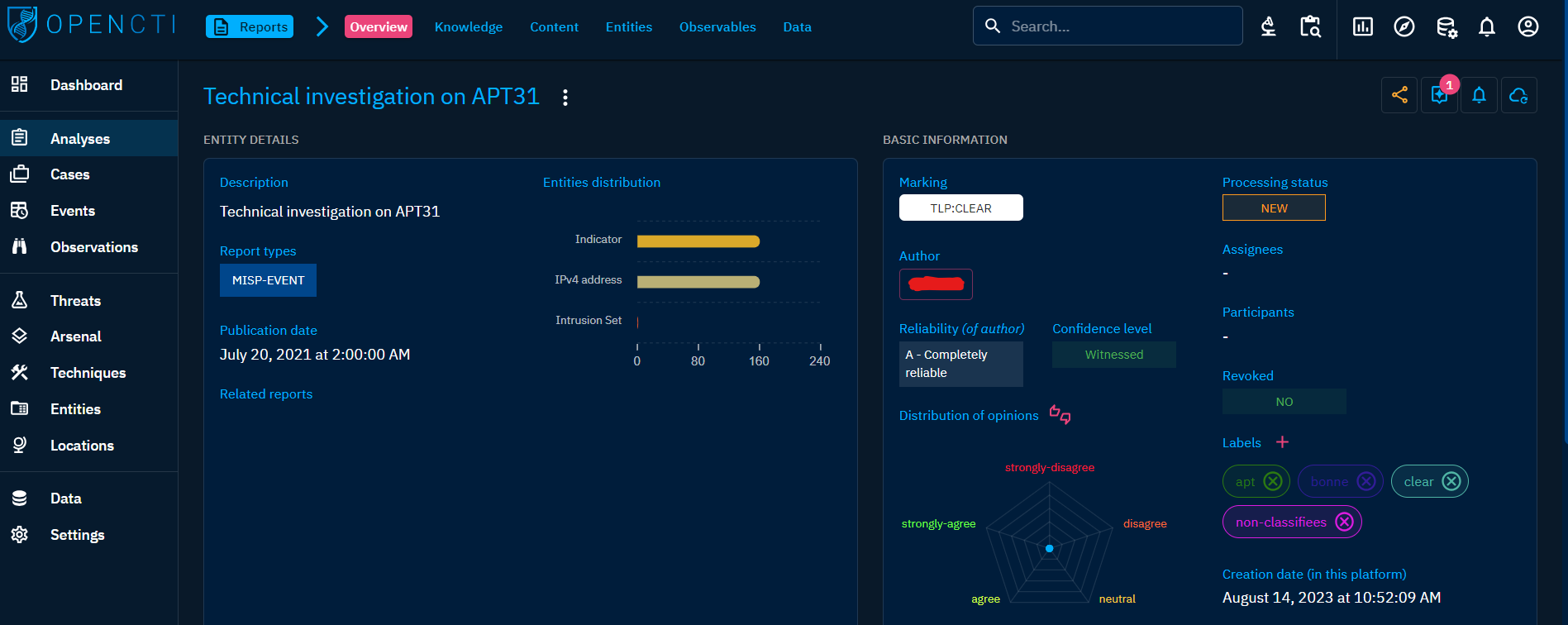Open the Distribution of opinions thumbs icon
The width and height of the screenshot is (1568, 625).
click(1060, 414)
